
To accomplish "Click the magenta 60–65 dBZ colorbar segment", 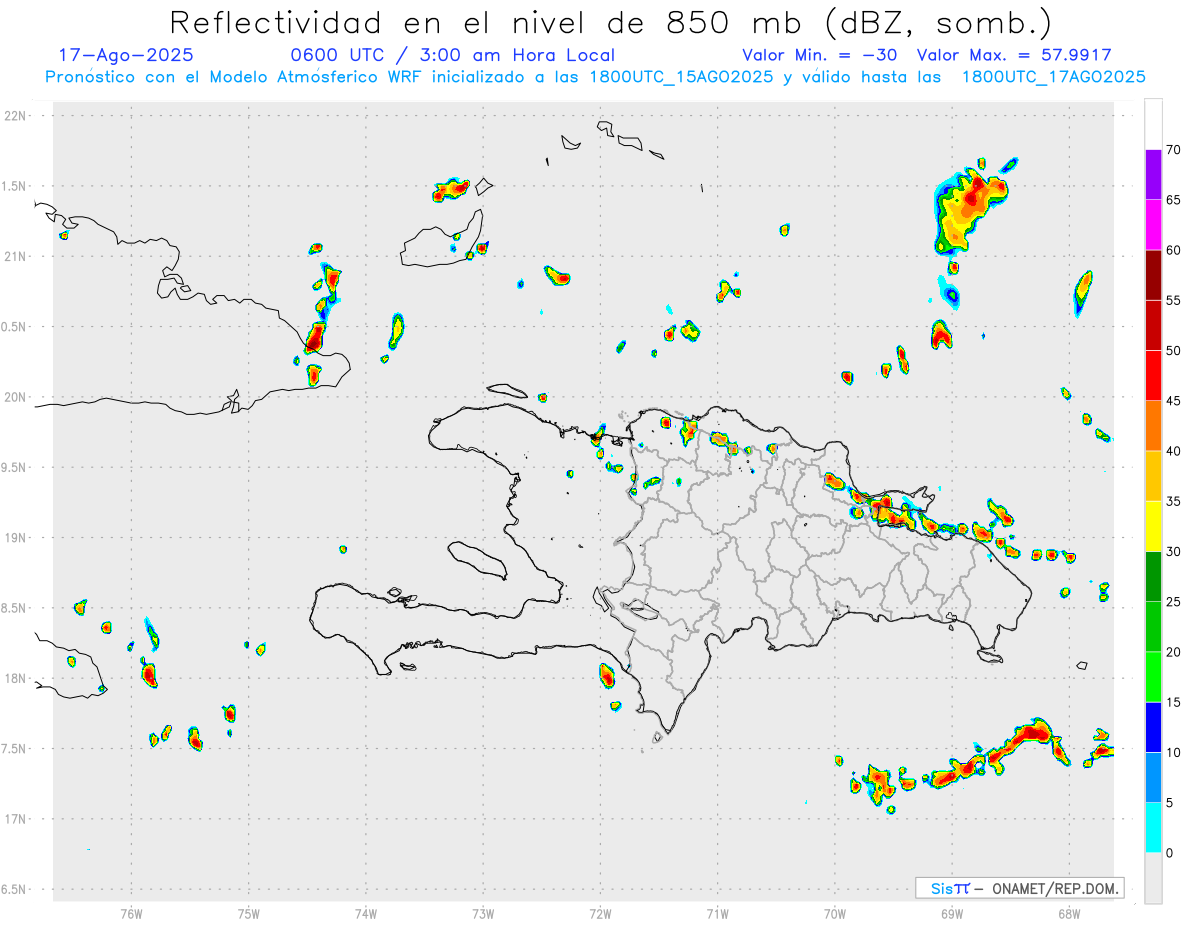I will pos(1153,225).
